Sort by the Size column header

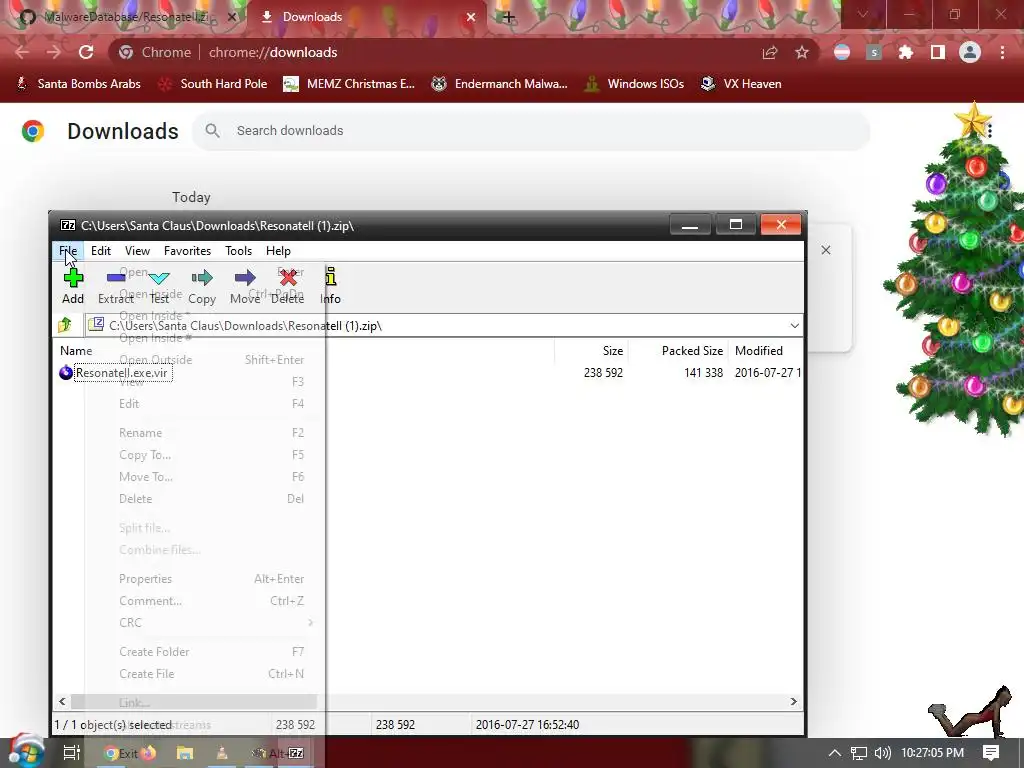point(592,351)
